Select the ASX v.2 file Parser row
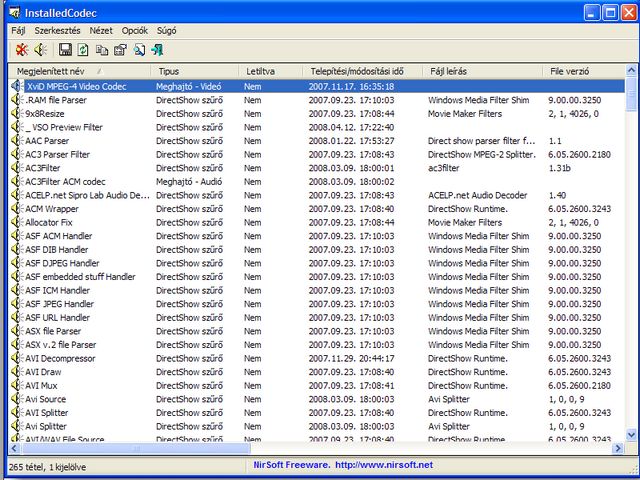This screenshot has height=480, width=640. (x=316, y=345)
